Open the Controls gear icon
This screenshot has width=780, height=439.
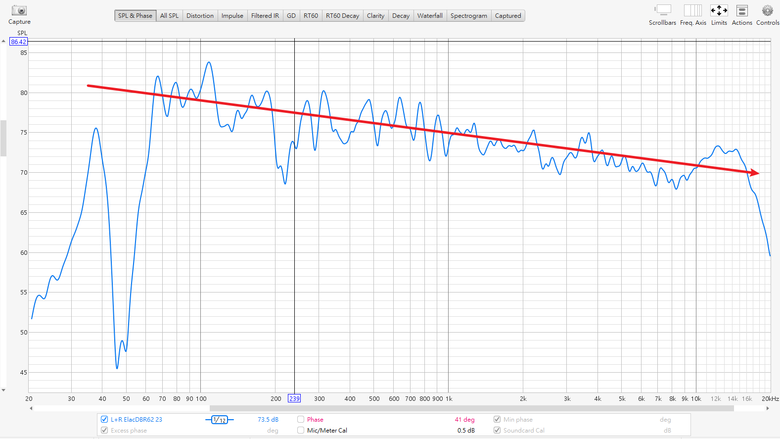[767, 10]
